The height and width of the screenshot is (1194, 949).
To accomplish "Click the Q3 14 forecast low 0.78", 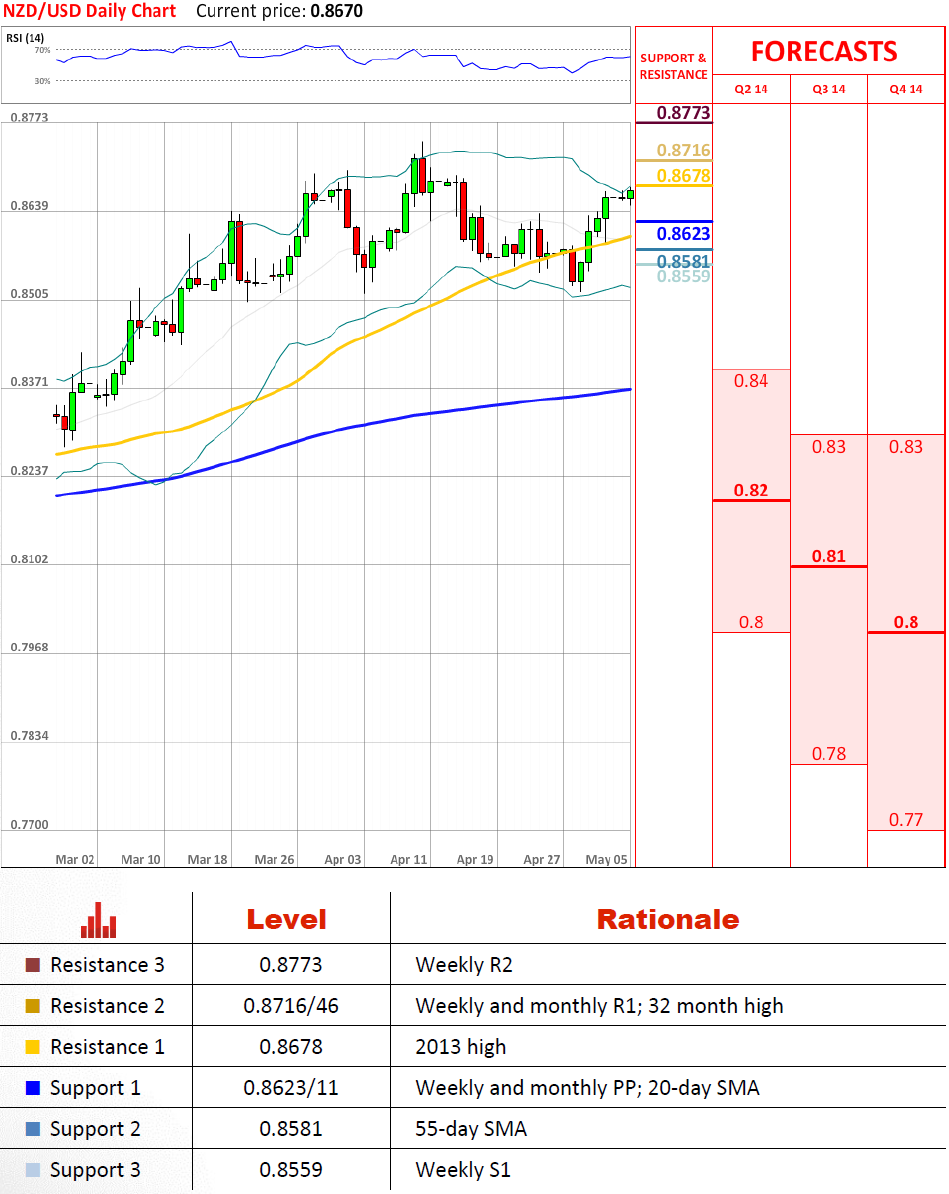I will coord(829,754).
